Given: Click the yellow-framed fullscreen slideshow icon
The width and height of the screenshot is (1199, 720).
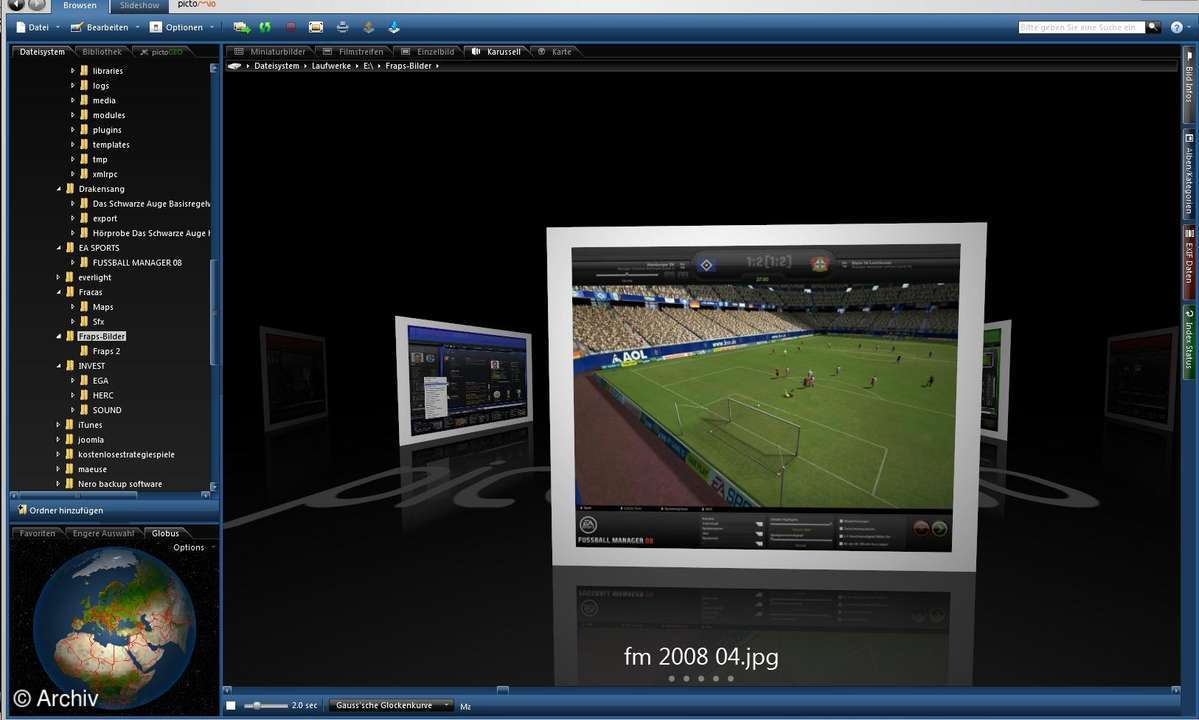Looking at the screenshot, I should [x=316, y=28].
